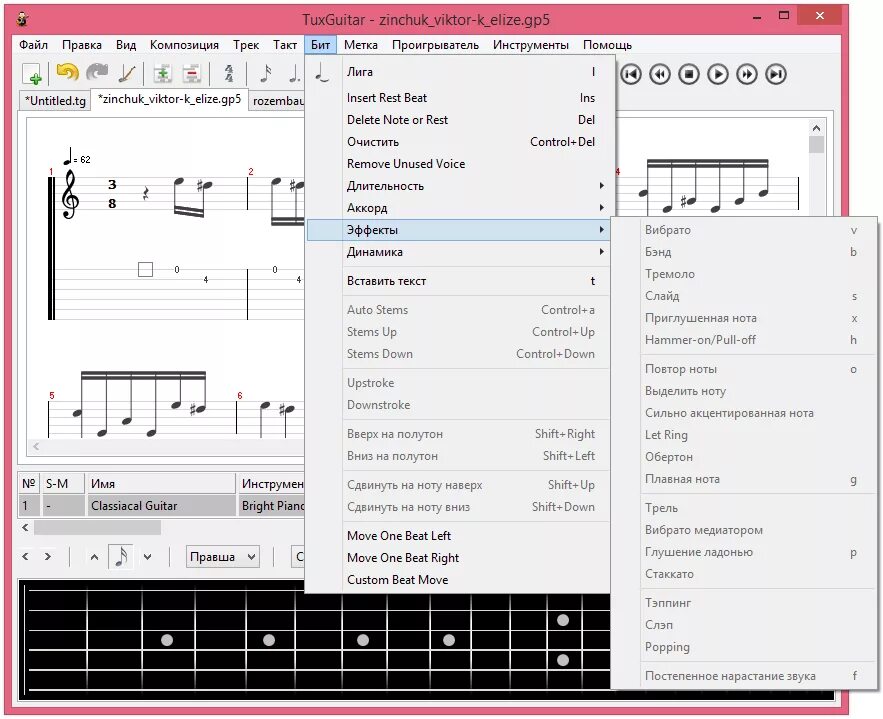The height and width of the screenshot is (719, 883).
Task: Open the Проигрыватель menu
Action: coord(435,45)
